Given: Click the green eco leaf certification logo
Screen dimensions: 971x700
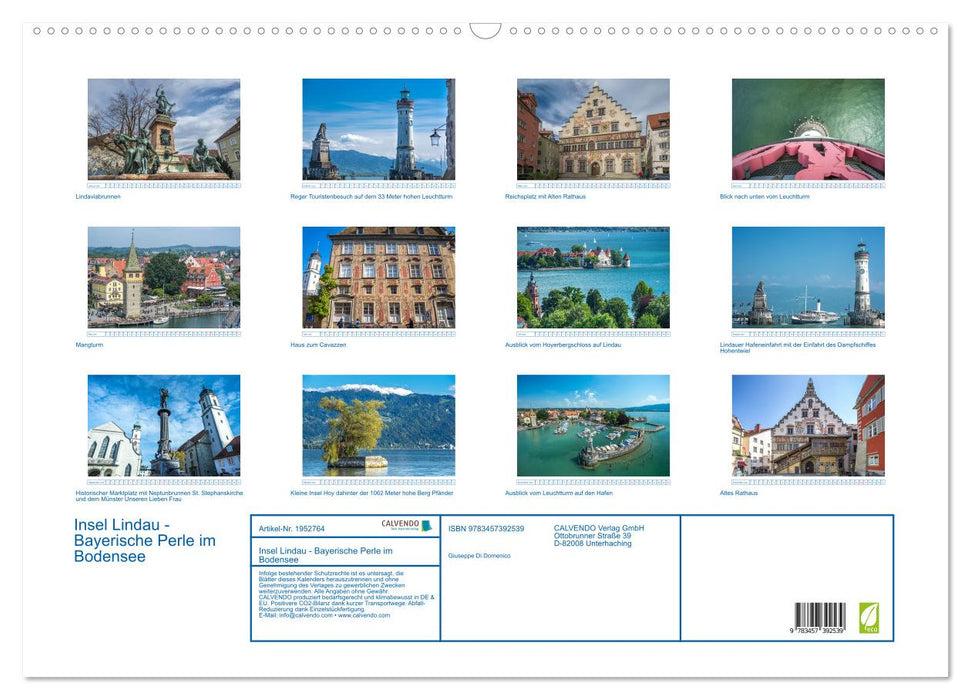Looking at the screenshot, I should [869, 616].
